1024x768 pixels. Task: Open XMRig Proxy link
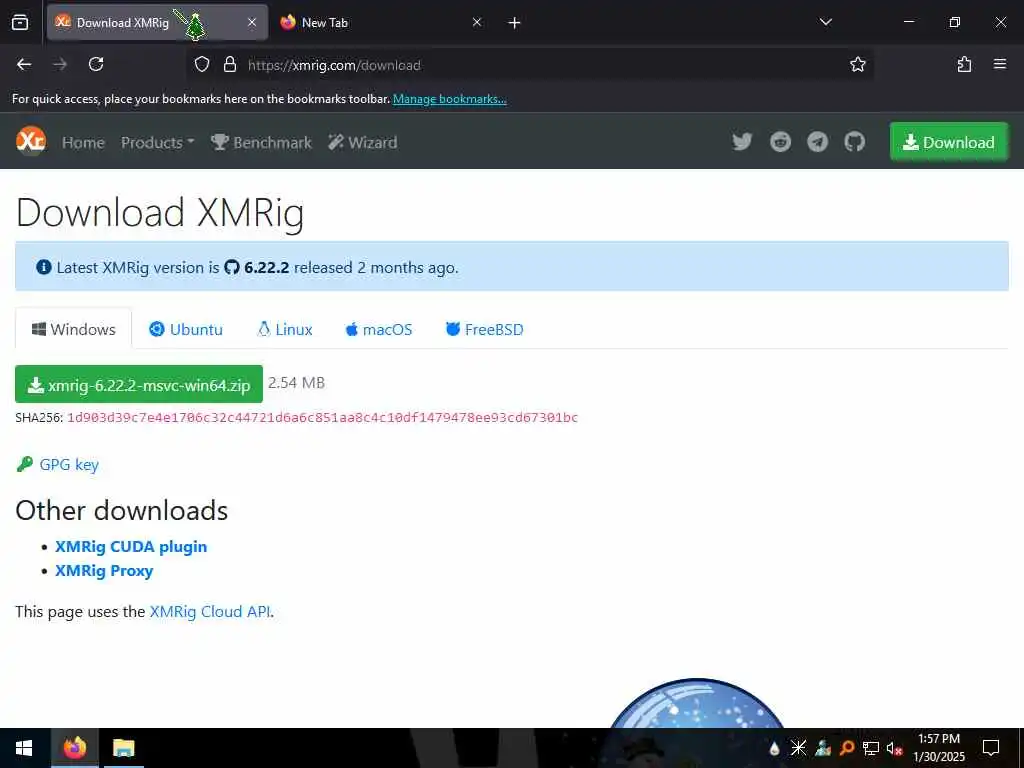pos(104,571)
